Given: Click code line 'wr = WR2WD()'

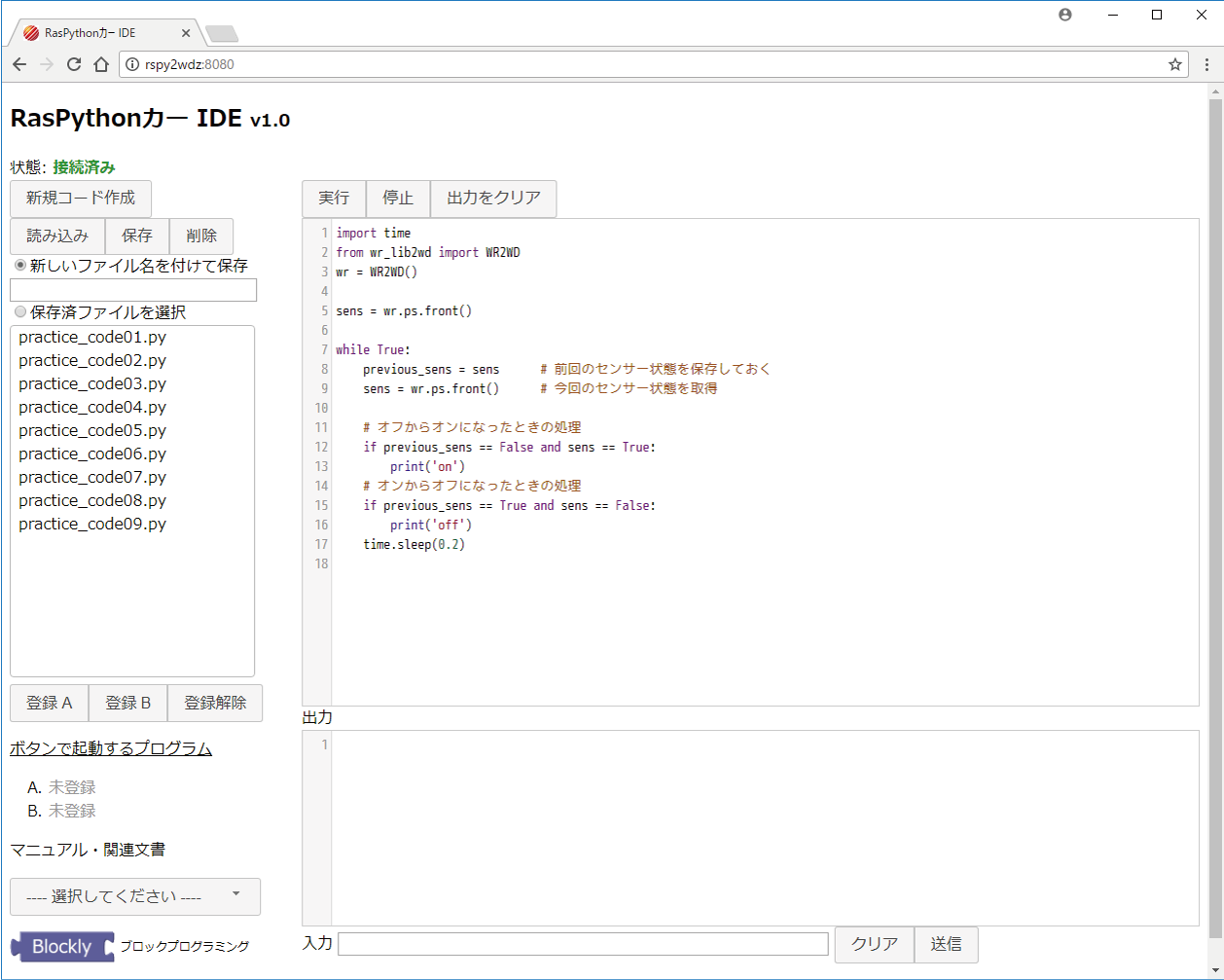Looking at the screenshot, I should (x=377, y=272).
